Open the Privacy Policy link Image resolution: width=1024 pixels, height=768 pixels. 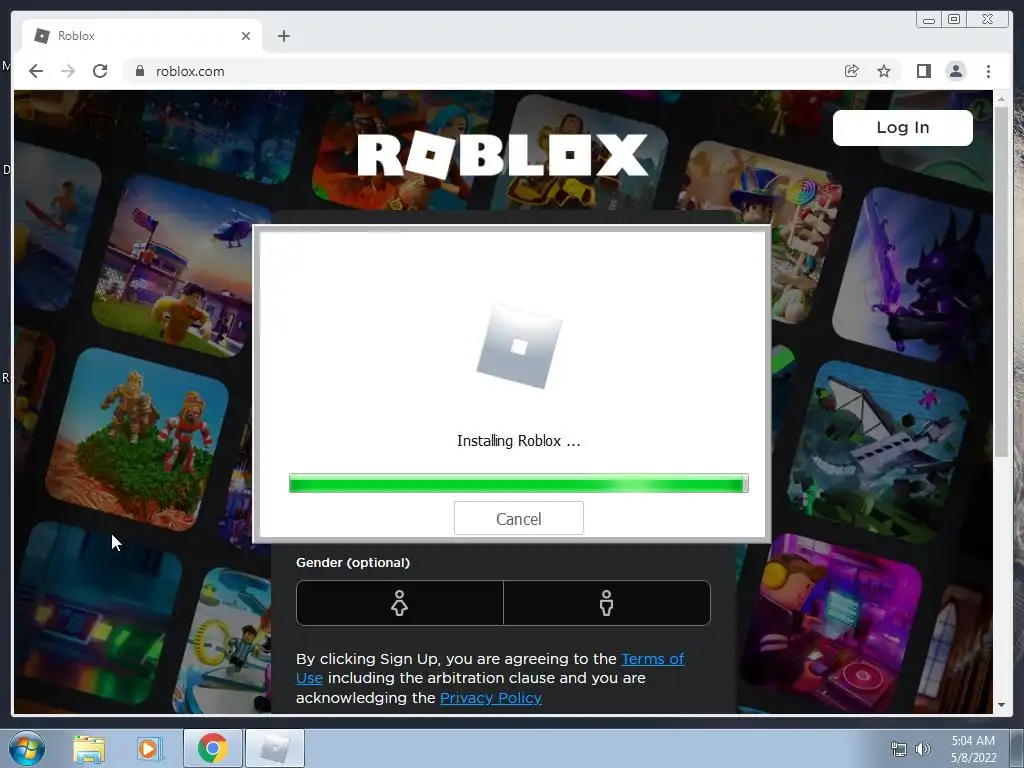[490, 698]
